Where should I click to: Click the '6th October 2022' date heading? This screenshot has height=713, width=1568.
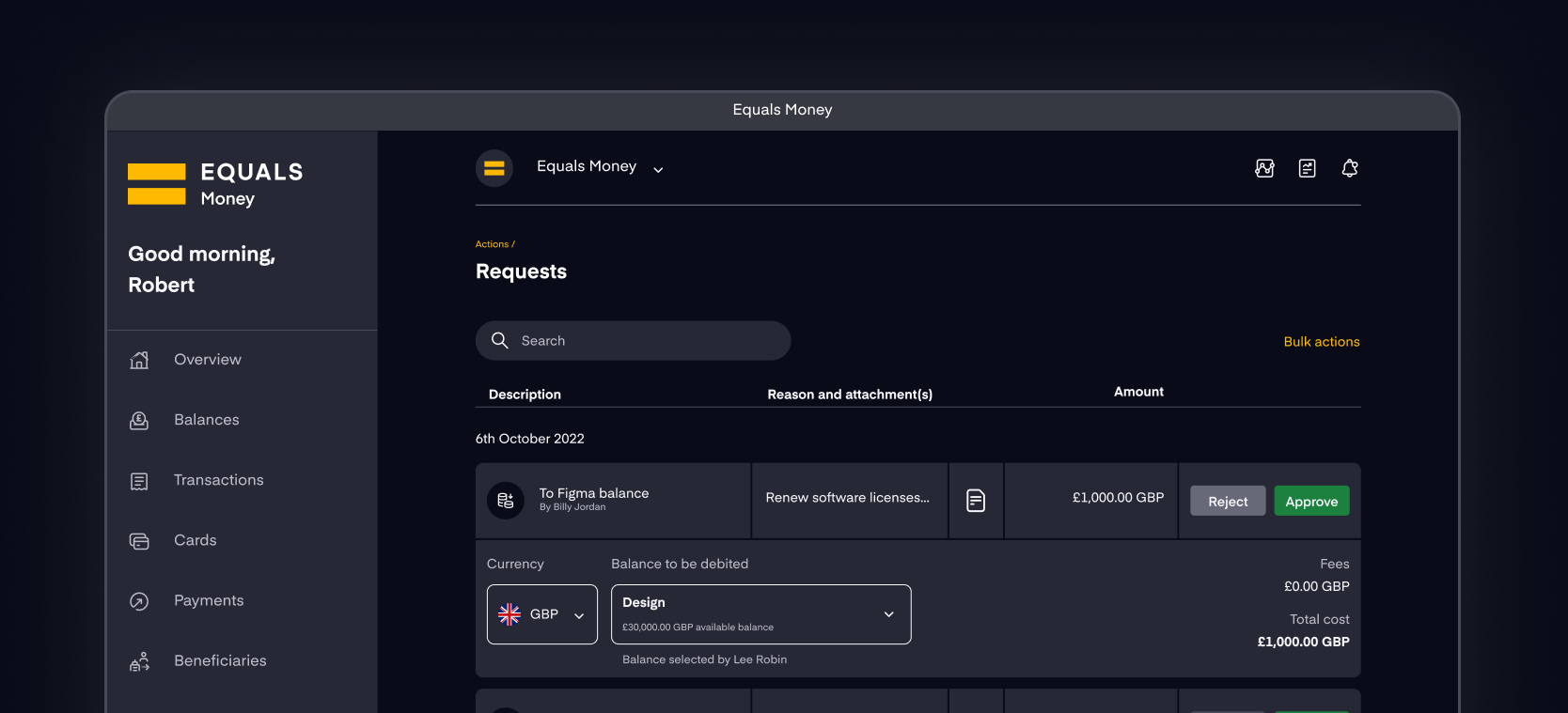click(530, 439)
